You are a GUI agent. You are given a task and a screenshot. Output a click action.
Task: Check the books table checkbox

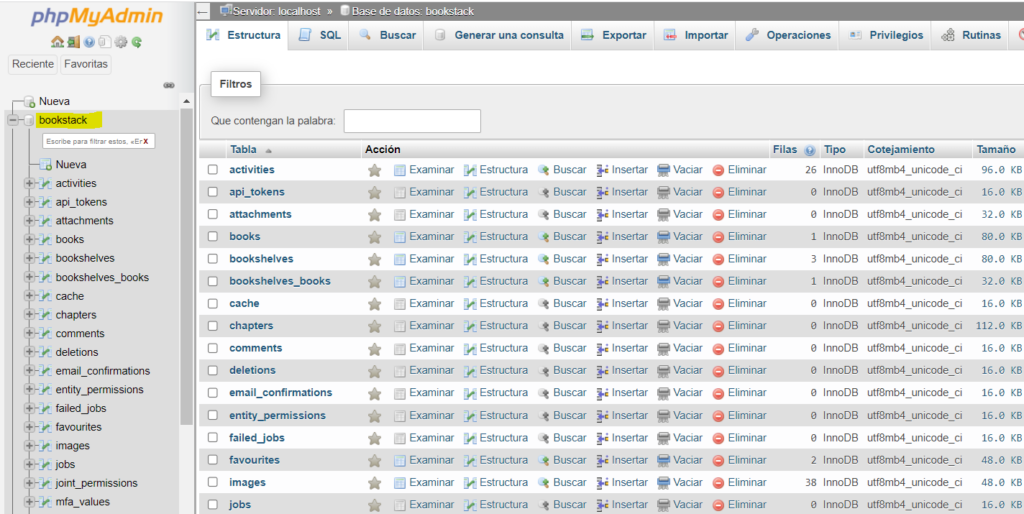point(213,236)
